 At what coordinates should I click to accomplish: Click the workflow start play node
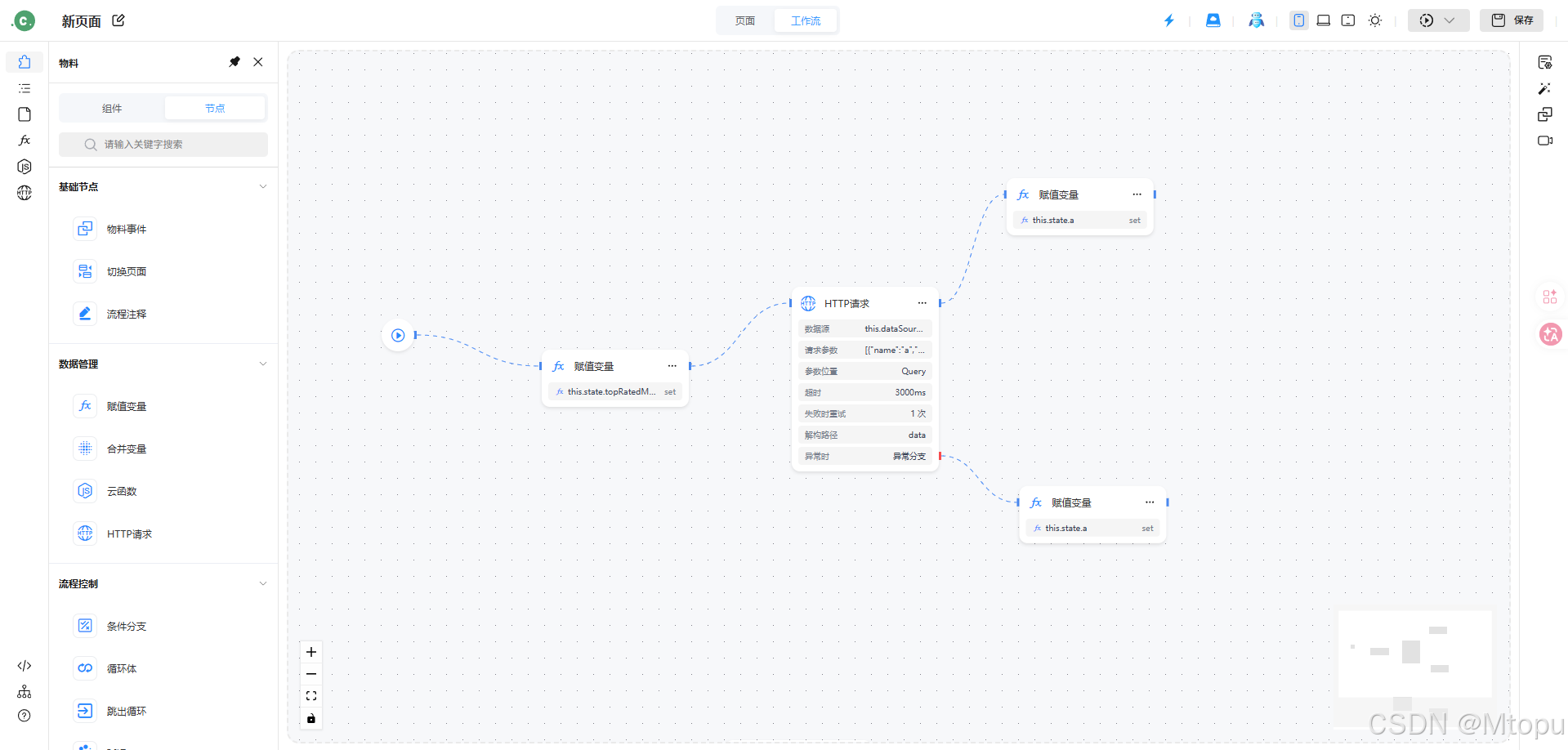[398, 335]
